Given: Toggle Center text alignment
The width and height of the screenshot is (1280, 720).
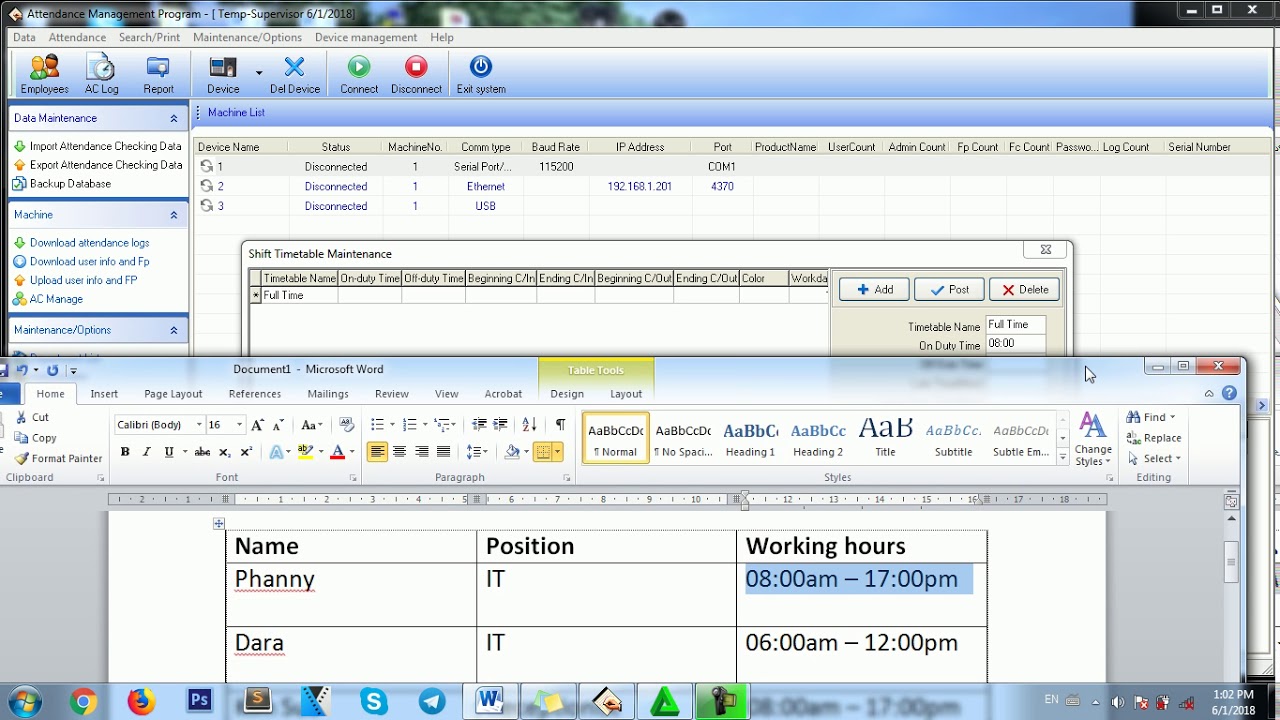Looking at the screenshot, I should (x=399, y=452).
